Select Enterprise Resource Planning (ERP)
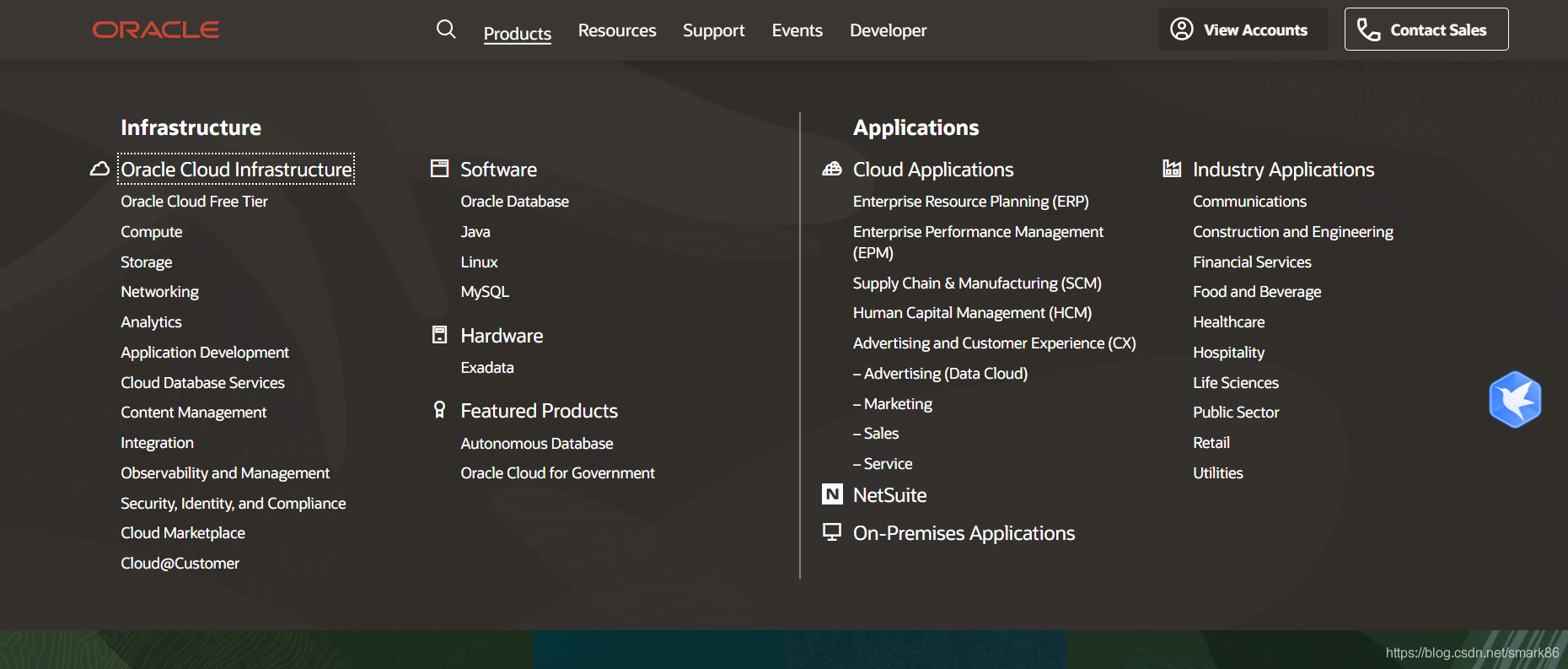Viewport: 1568px width, 669px height. tap(971, 202)
